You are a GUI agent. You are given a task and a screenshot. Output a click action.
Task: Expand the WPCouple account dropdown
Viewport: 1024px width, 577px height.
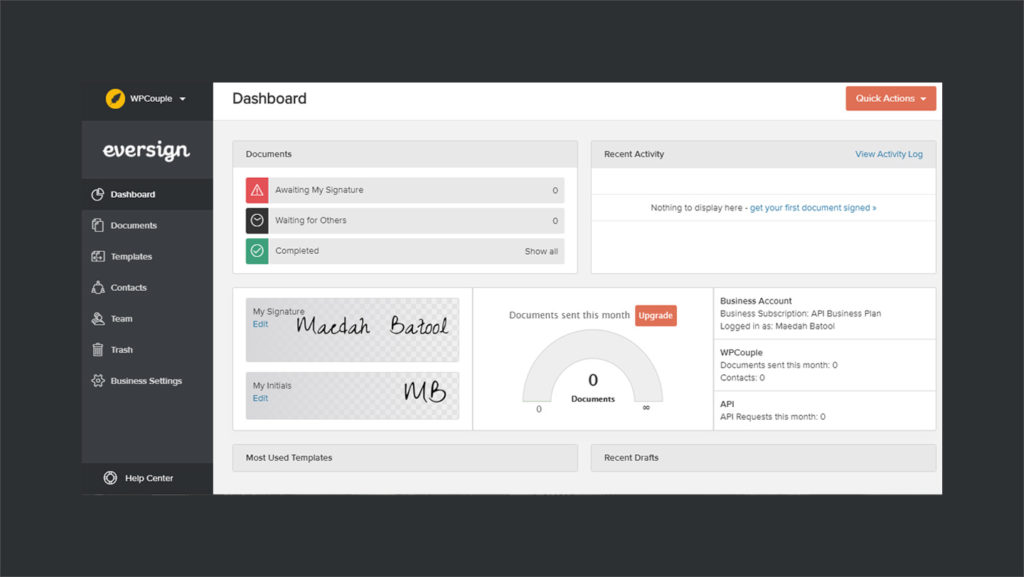pos(145,99)
